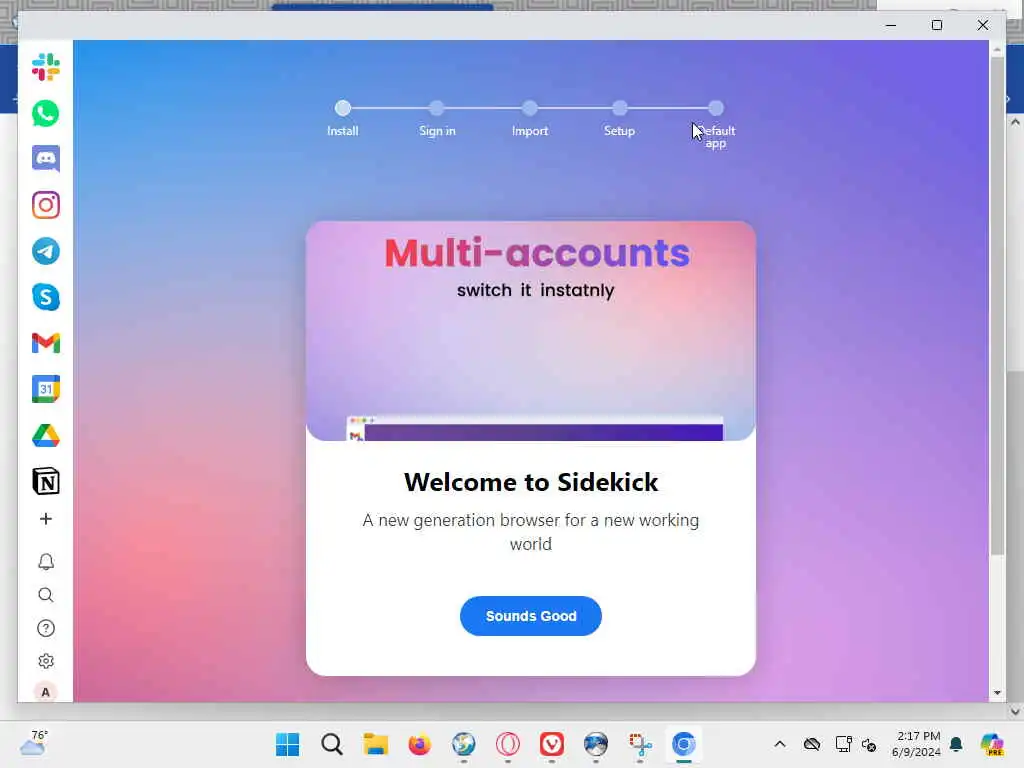Launch Notion from the sidebar
The height and width of the screenshot is (768, 1024).
[46, 481]
